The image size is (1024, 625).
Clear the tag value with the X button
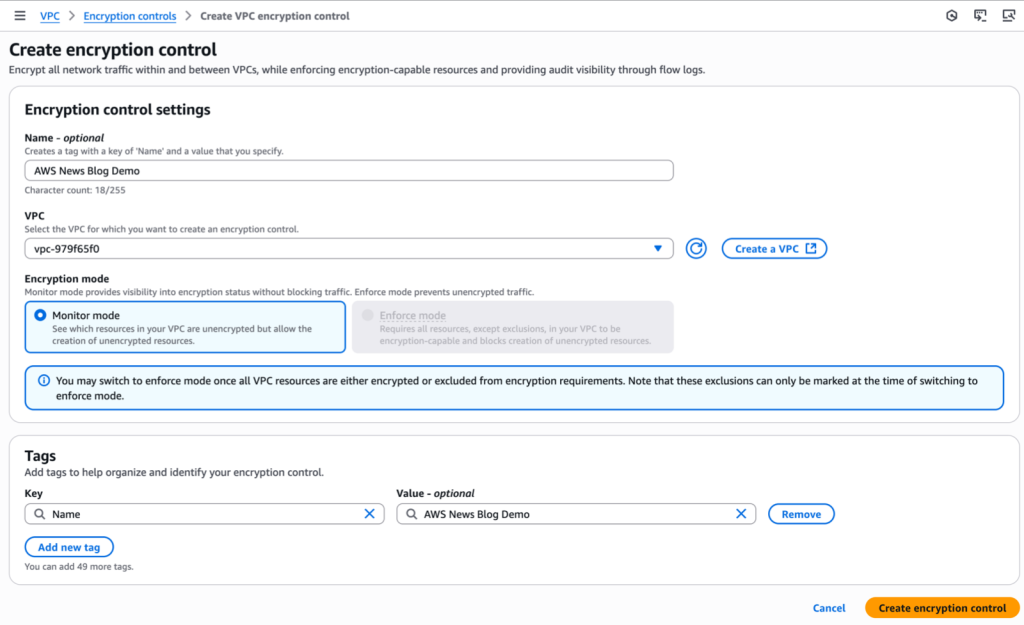click(x=741, y=513)
